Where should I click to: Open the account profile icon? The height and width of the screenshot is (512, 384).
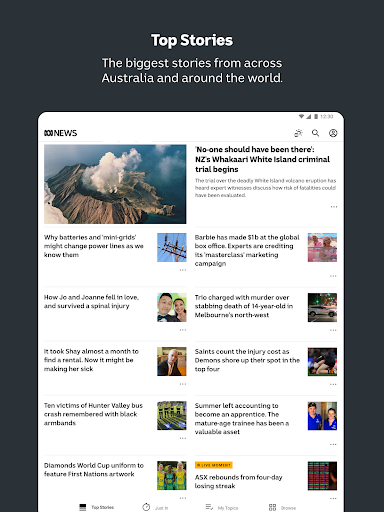click(x=333, y=133)
